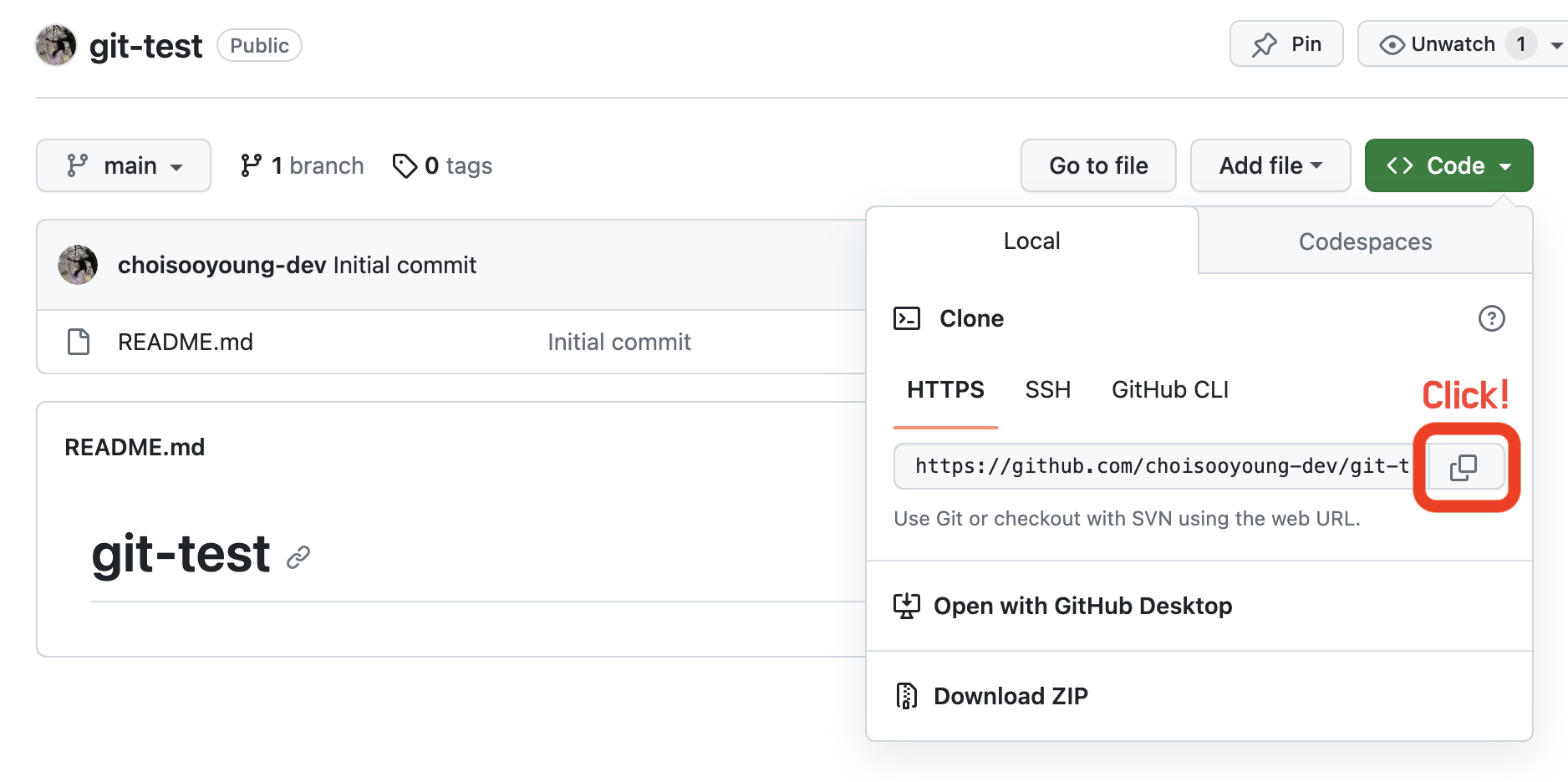Open choisooyoung-dev author profile link

pyautogui.click(x=221, y=265)
